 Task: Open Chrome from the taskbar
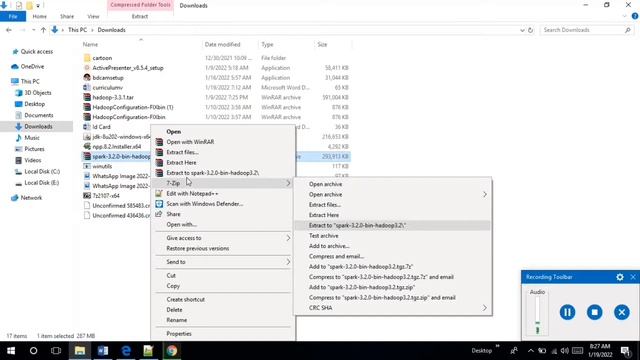(x=171, y=351)
